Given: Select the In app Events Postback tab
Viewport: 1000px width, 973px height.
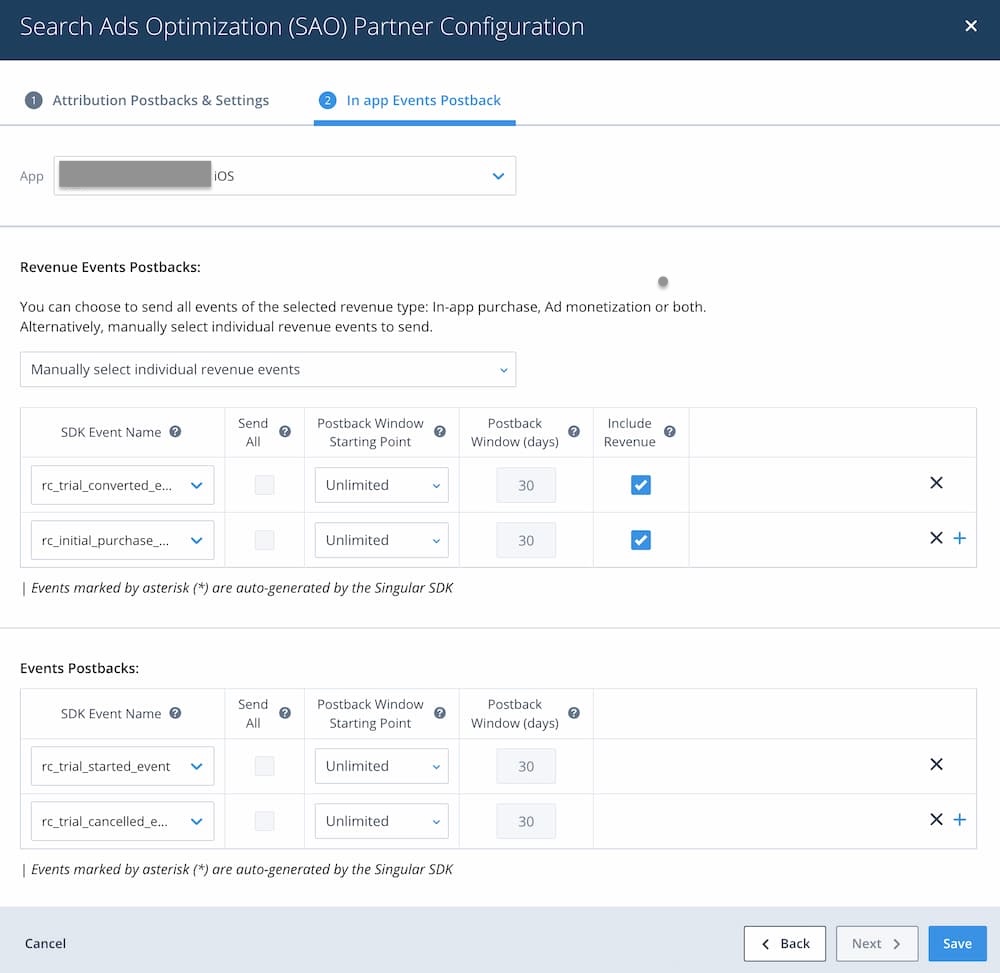Looking at the screenshot, I should tap(413, 100).
